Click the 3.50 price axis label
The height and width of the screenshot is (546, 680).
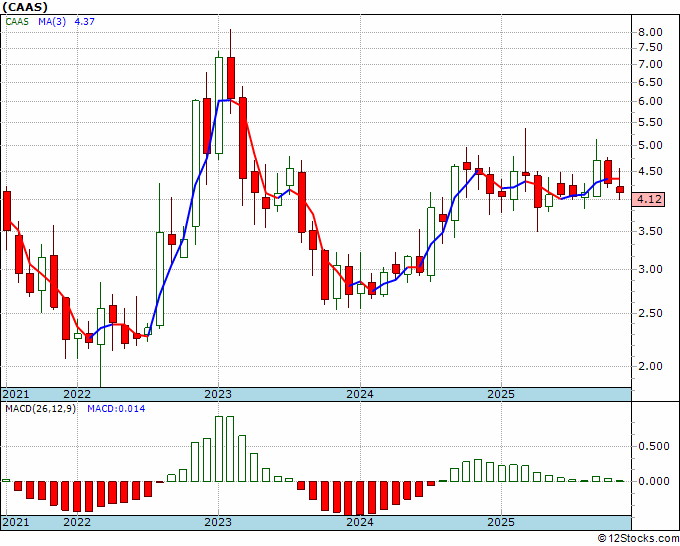pos(650,231)
